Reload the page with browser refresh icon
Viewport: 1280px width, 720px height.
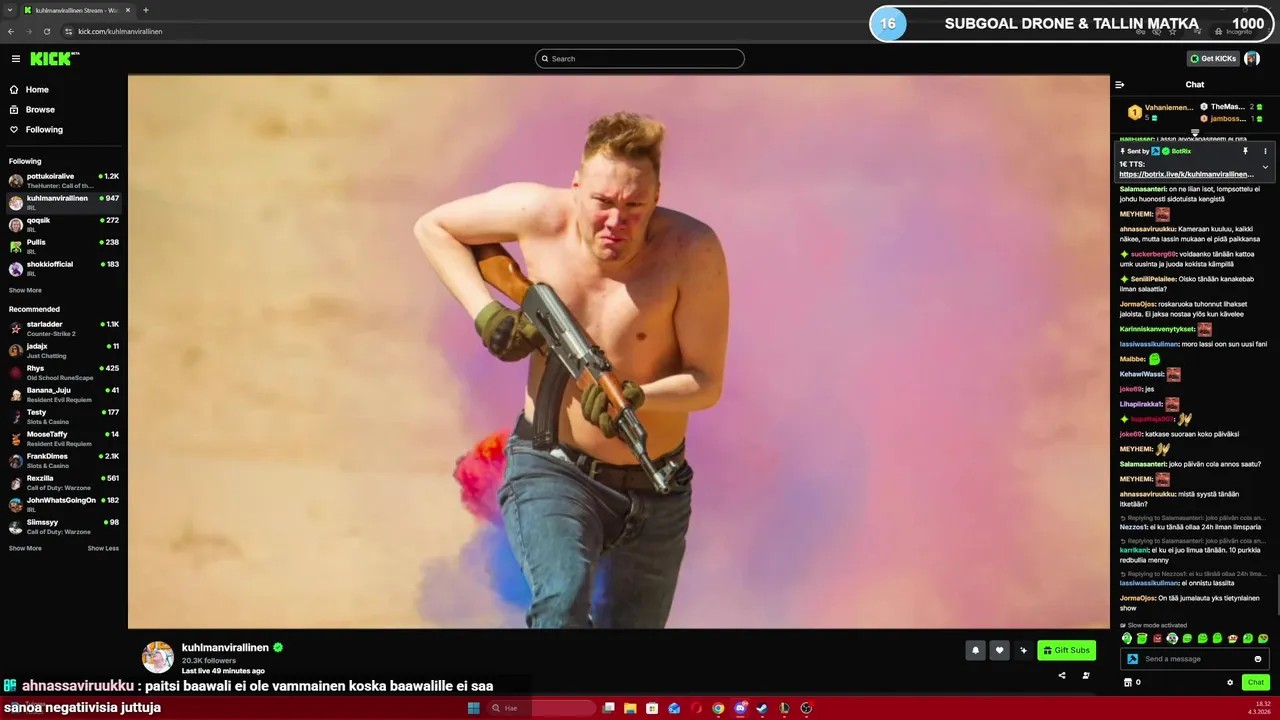(47, 31)
